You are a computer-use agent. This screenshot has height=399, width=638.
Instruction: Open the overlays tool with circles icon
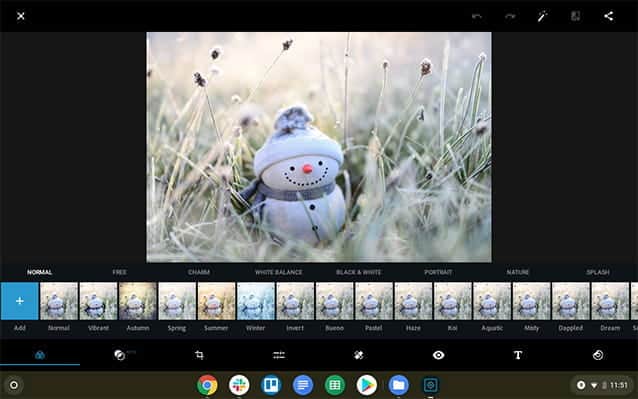(120, 355)
